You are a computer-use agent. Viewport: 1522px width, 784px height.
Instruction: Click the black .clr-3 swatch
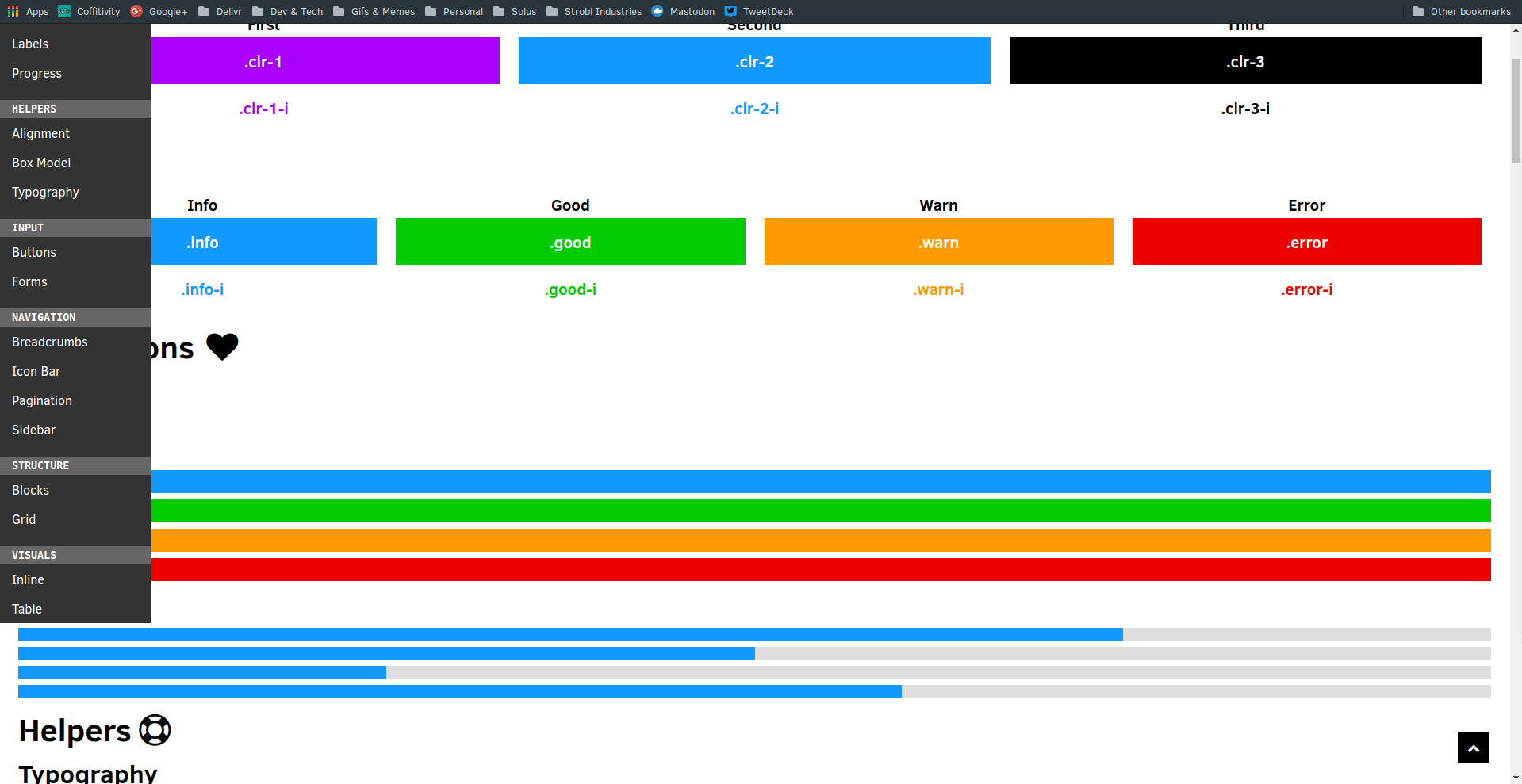(x=1245, y=60)
